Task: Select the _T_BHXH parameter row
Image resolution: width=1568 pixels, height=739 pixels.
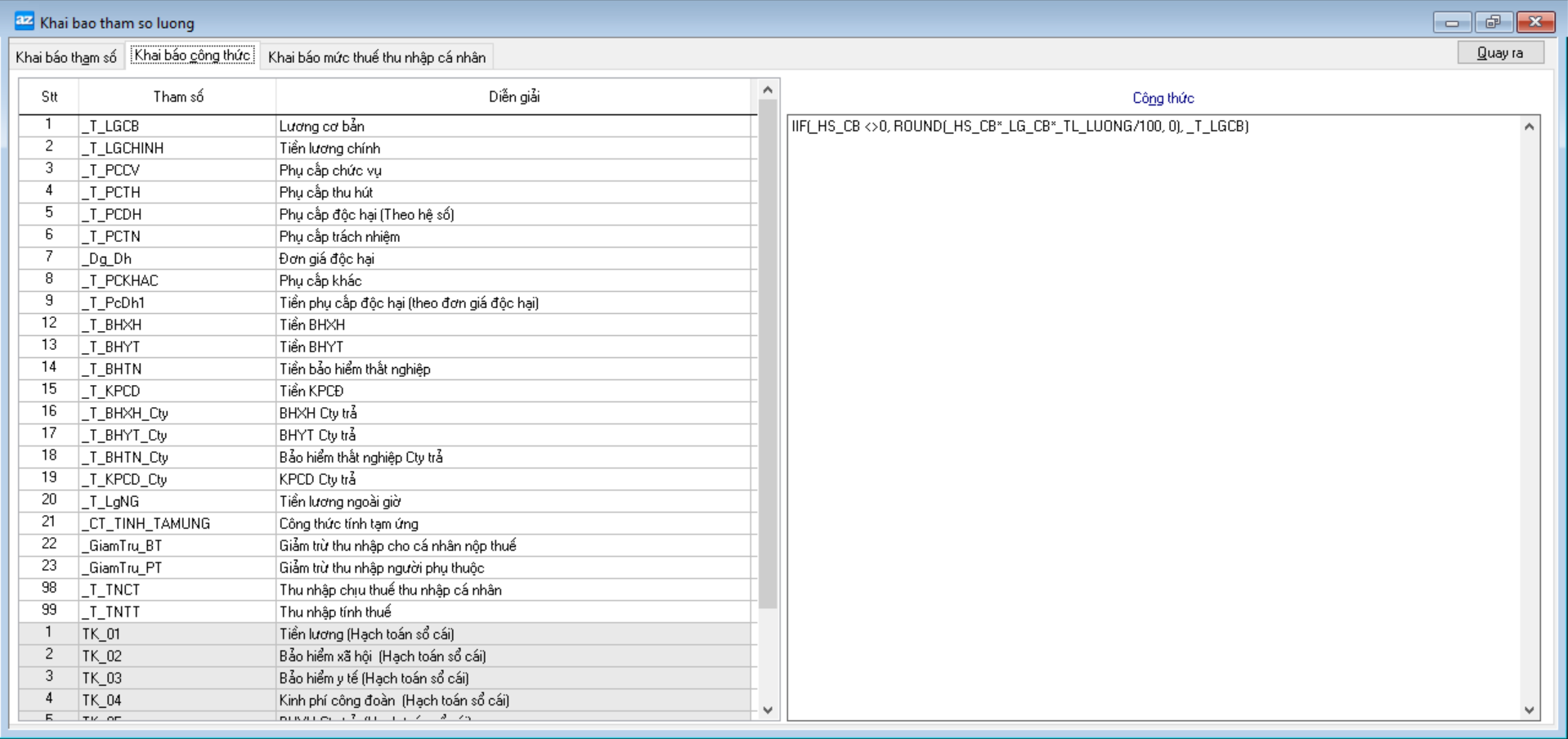Action: (177, 325)
